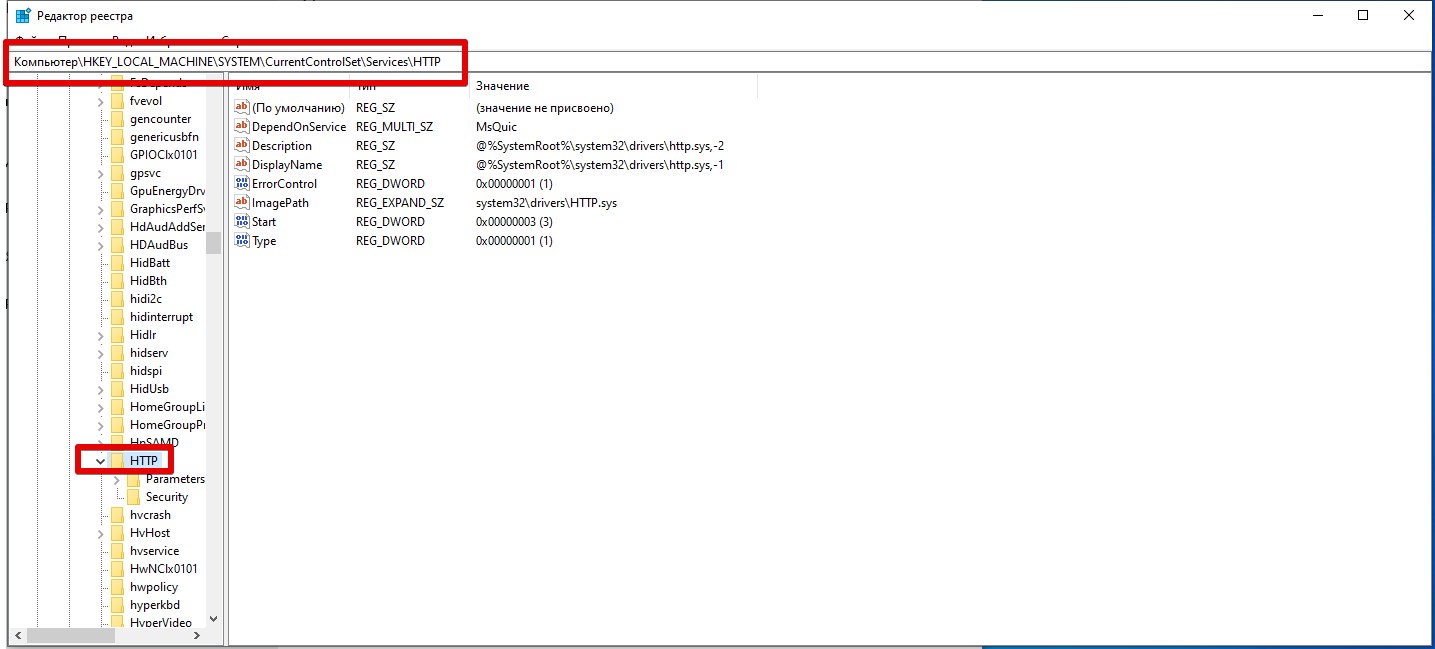Expand the gpsvc key node
The image size is (1435, 649).
100,173
